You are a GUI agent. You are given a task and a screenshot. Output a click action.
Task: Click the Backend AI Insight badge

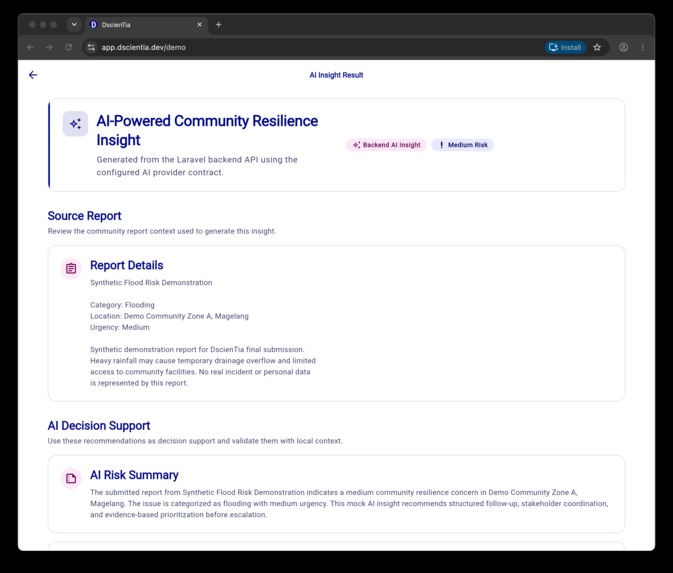(x=387, y=145)
